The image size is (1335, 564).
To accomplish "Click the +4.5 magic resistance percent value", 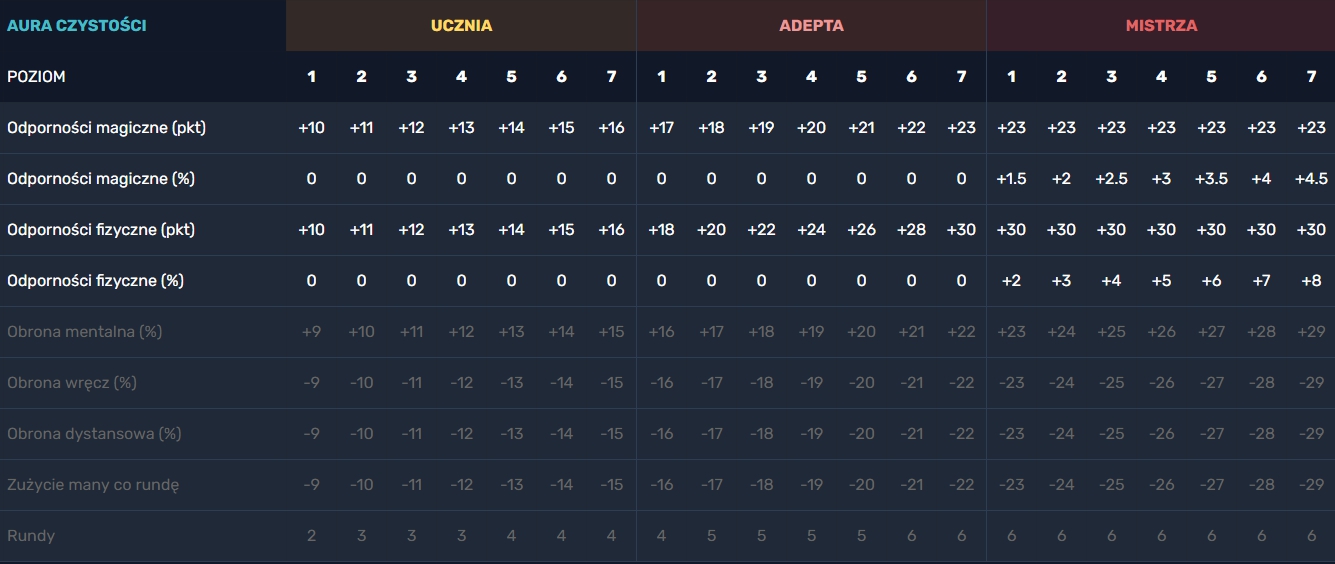I will click(x=1311, y=179).
